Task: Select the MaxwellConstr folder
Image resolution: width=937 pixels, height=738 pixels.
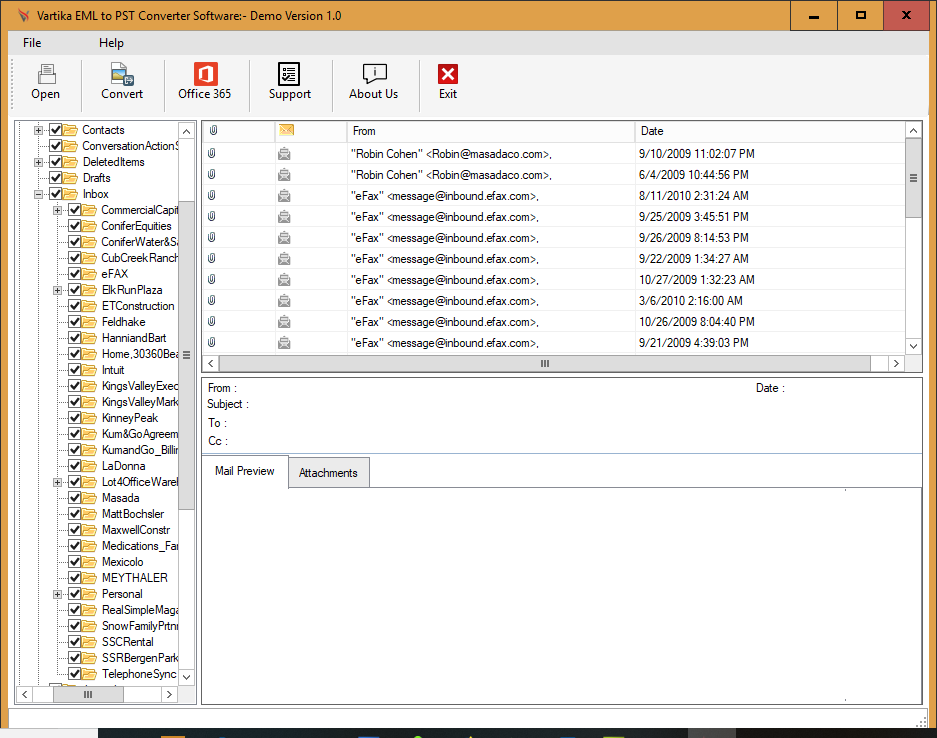Action: [x=136, y=530]
